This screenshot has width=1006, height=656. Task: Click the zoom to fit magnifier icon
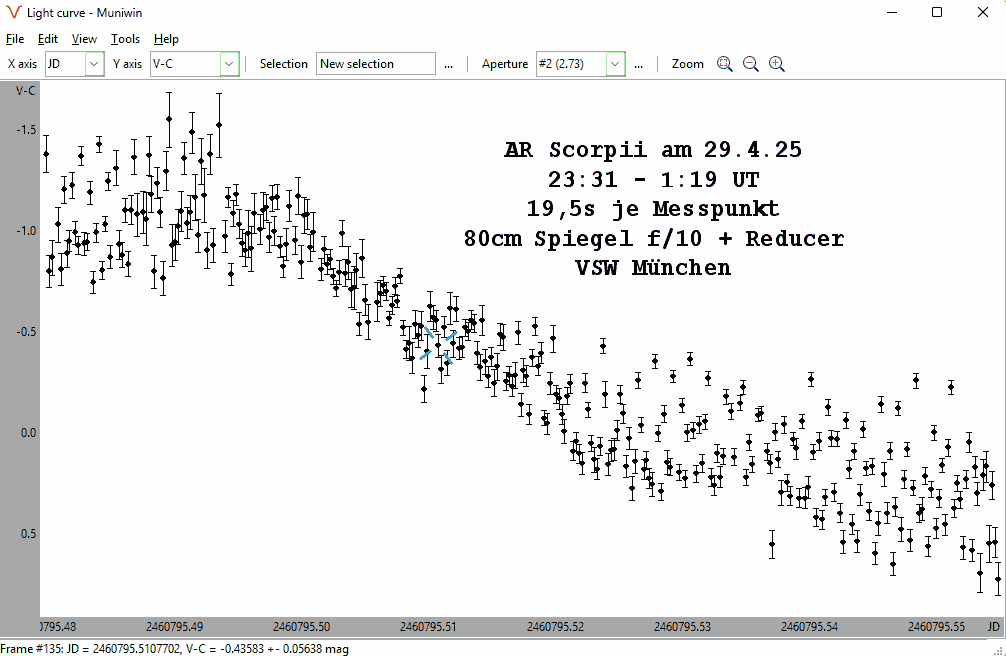click(x=725, y=64)
